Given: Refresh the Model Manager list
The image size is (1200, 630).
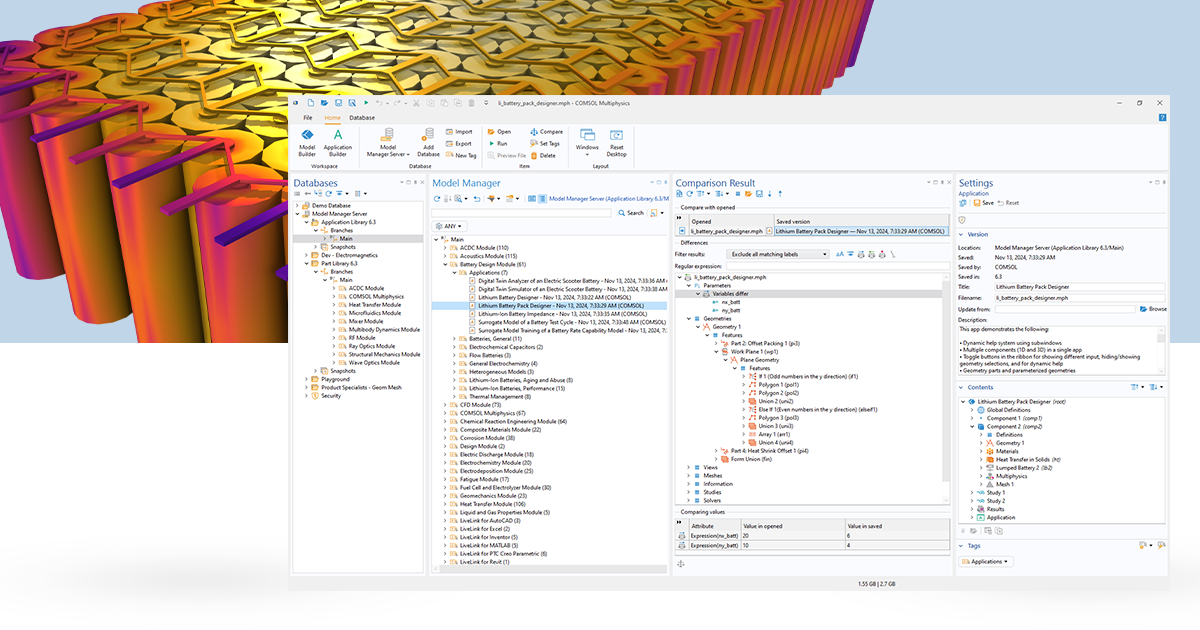Looking at the screenshot, I should click(x=437, y=198).
